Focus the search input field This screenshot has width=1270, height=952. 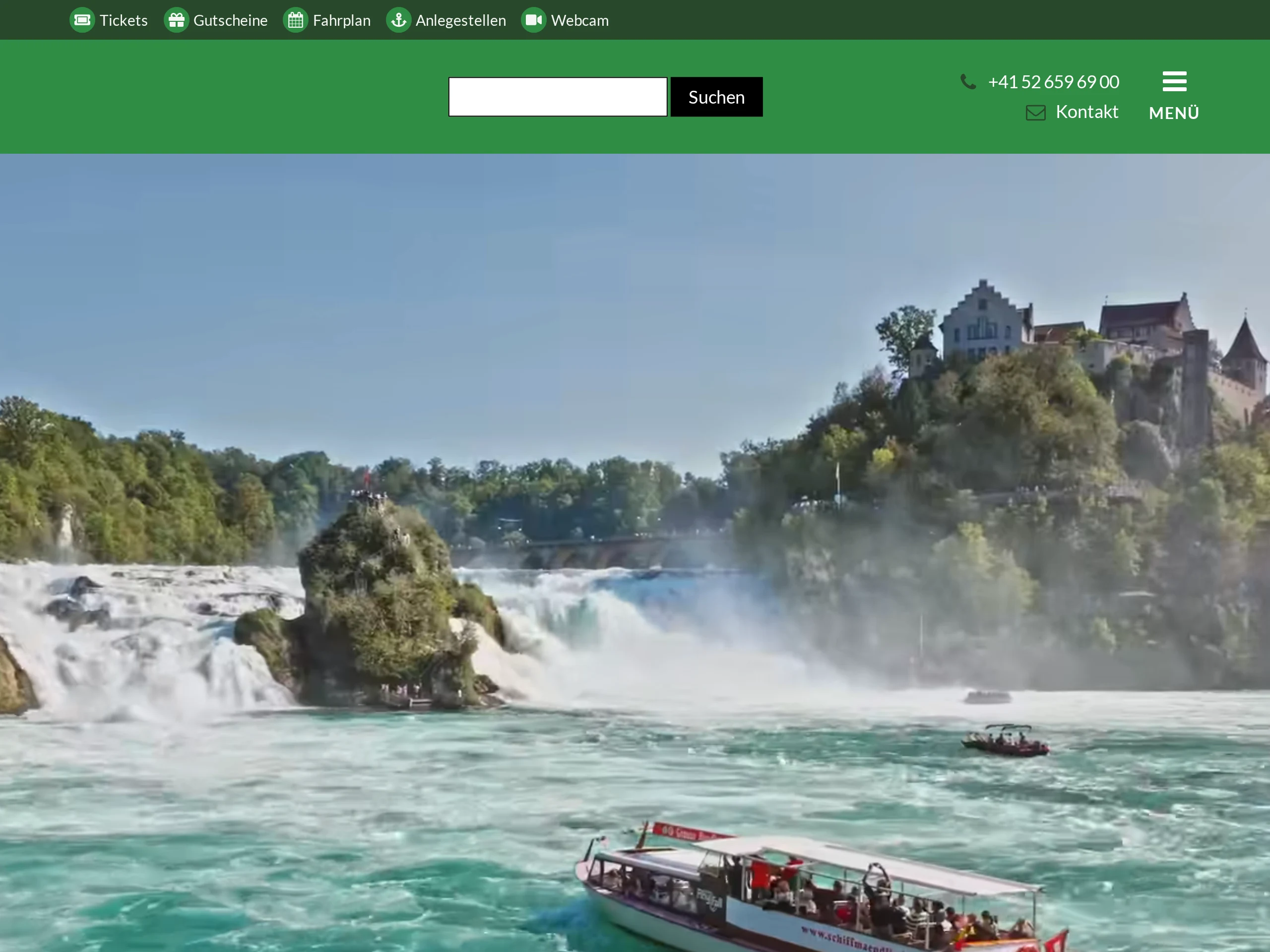[x=558, y=97]
